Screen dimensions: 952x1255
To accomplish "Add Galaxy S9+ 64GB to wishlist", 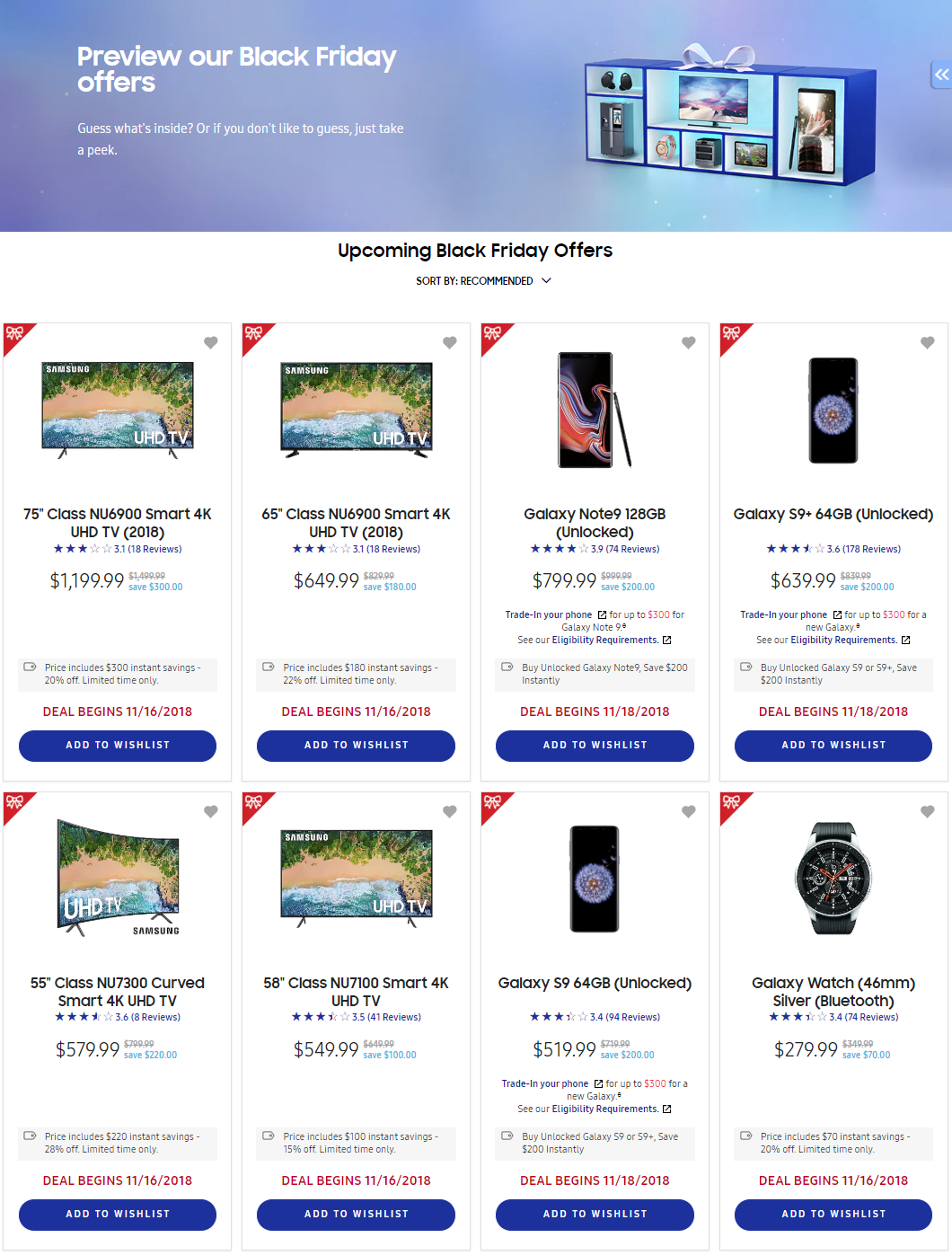I will click(833, 746).
